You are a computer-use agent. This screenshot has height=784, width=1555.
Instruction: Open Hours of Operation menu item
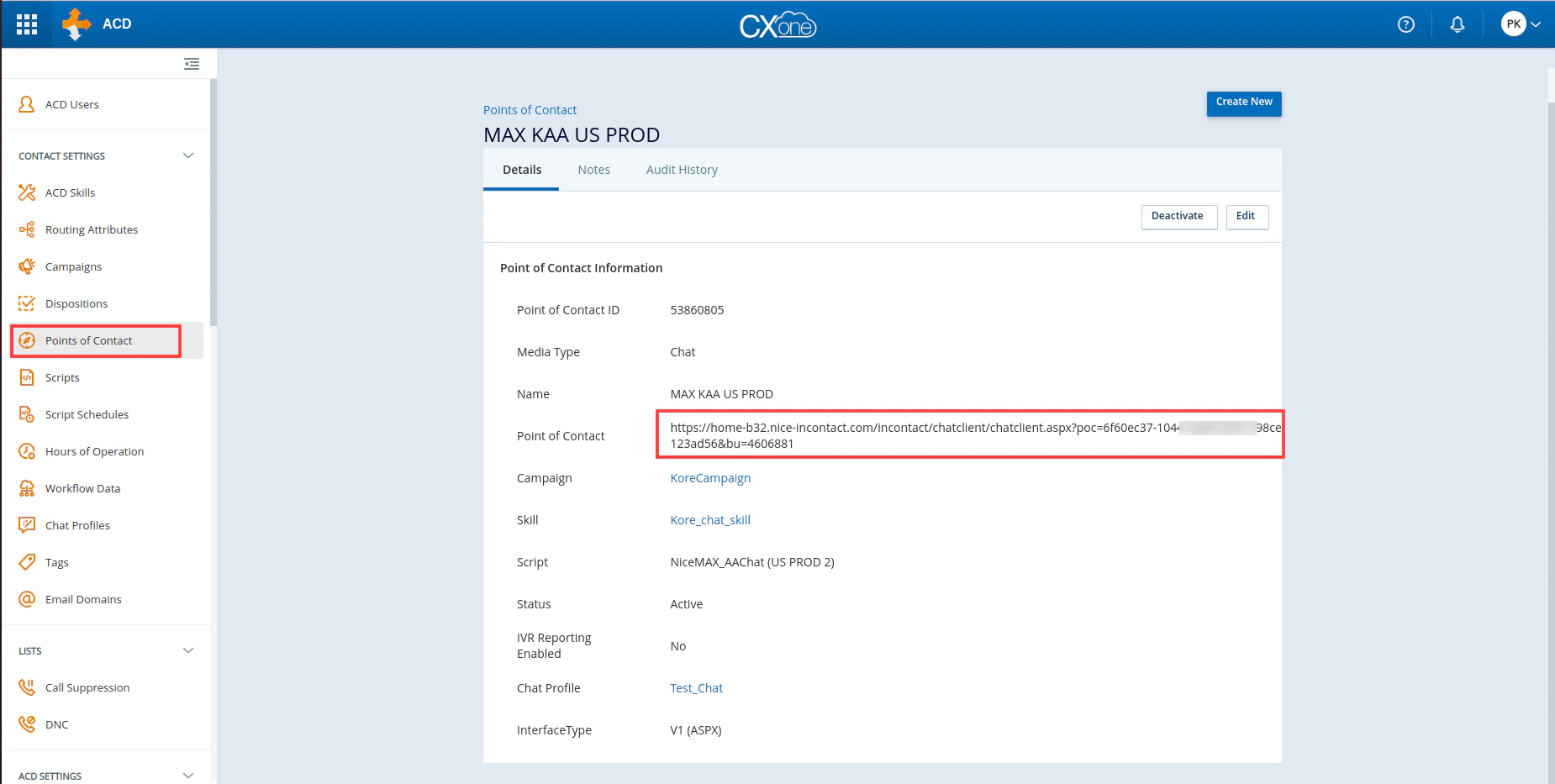95,451
